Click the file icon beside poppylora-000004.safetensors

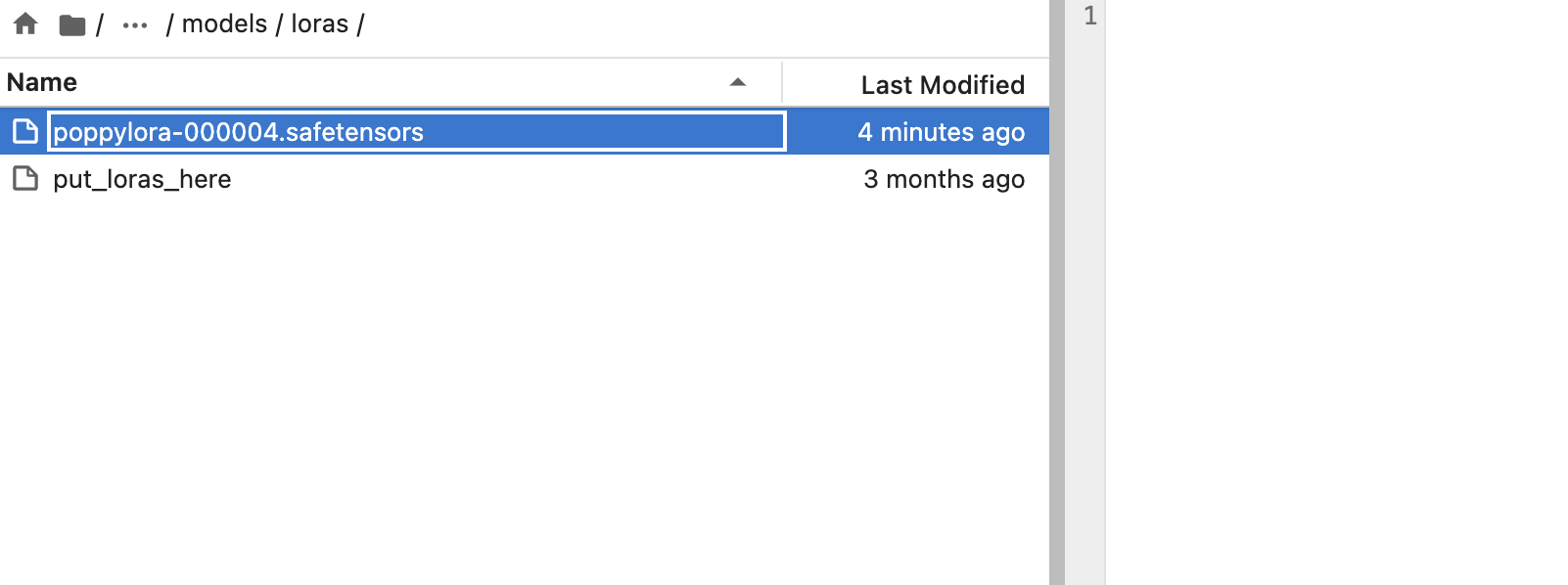[x=25, y=130]
